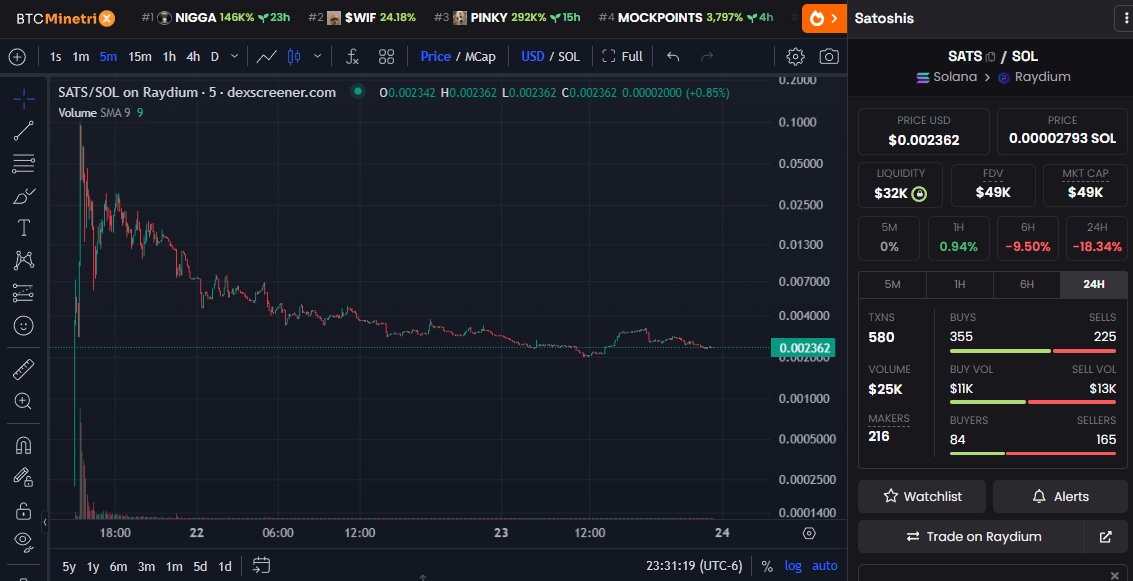This screenshot has height=581, width=1133.
Task: Select the 15m timeframe
Action: click(x=139, y=56)
